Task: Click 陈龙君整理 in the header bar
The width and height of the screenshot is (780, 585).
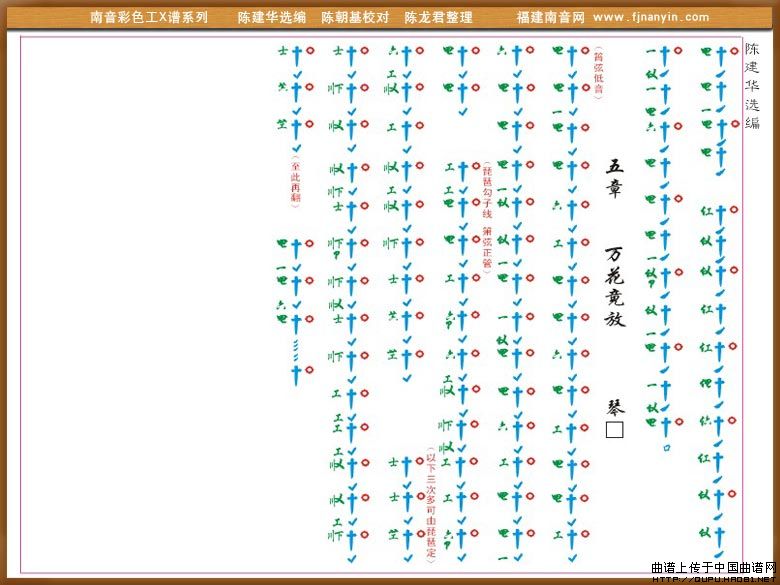Action: [x=438, y=17]
